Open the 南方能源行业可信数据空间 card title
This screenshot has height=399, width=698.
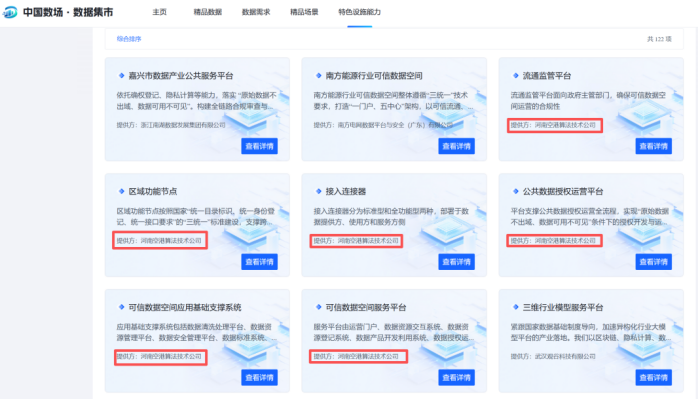click(374, 76)
